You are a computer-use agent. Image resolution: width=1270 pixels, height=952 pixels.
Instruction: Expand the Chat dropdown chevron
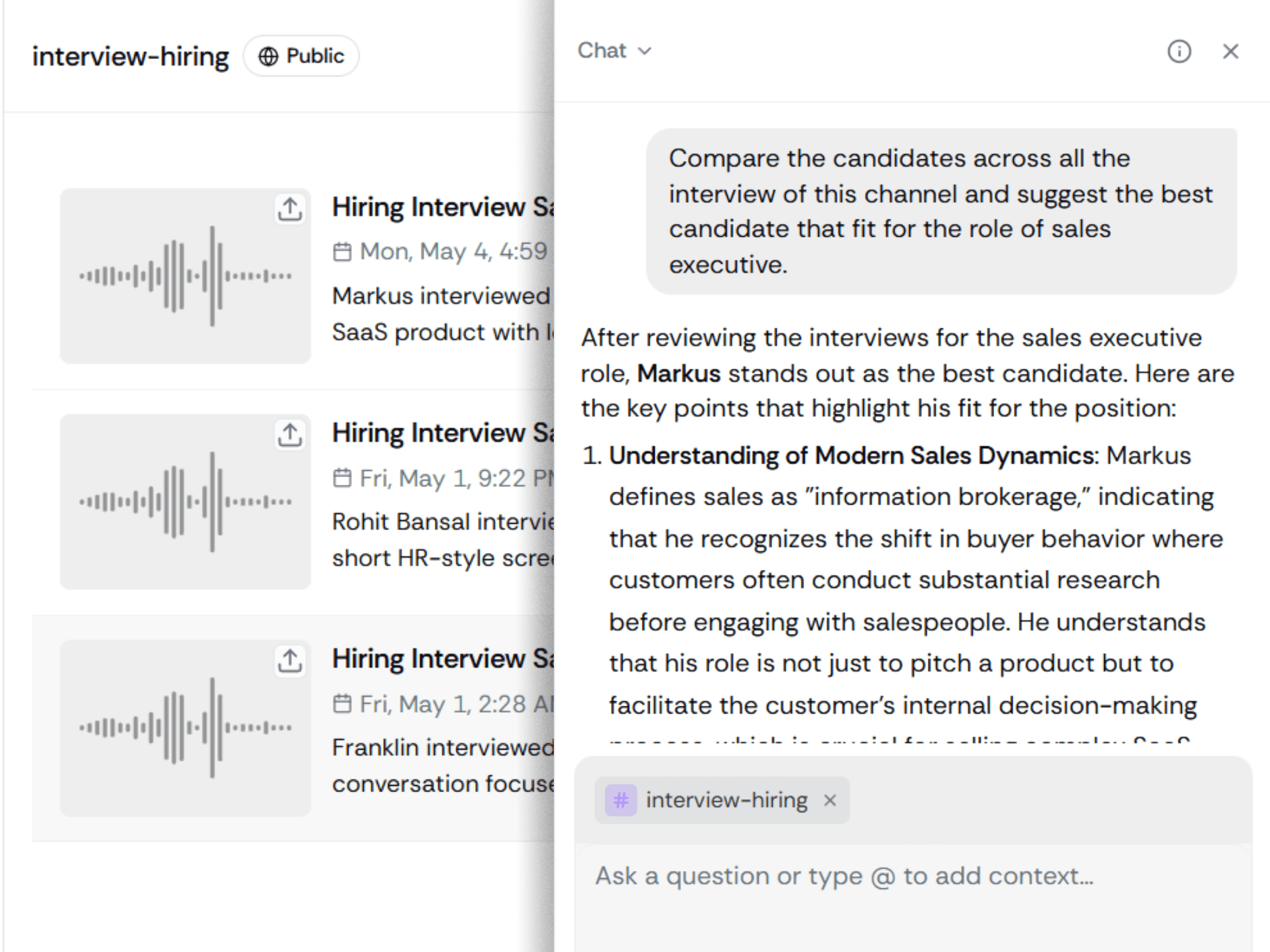point(644,51)
